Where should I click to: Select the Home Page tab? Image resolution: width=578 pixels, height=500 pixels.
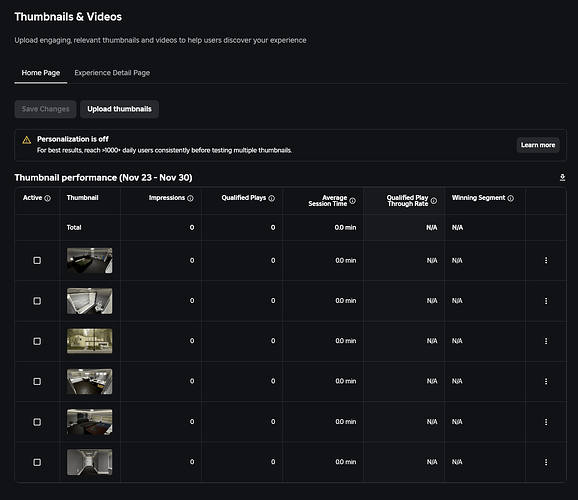click(x=41, y=73)
